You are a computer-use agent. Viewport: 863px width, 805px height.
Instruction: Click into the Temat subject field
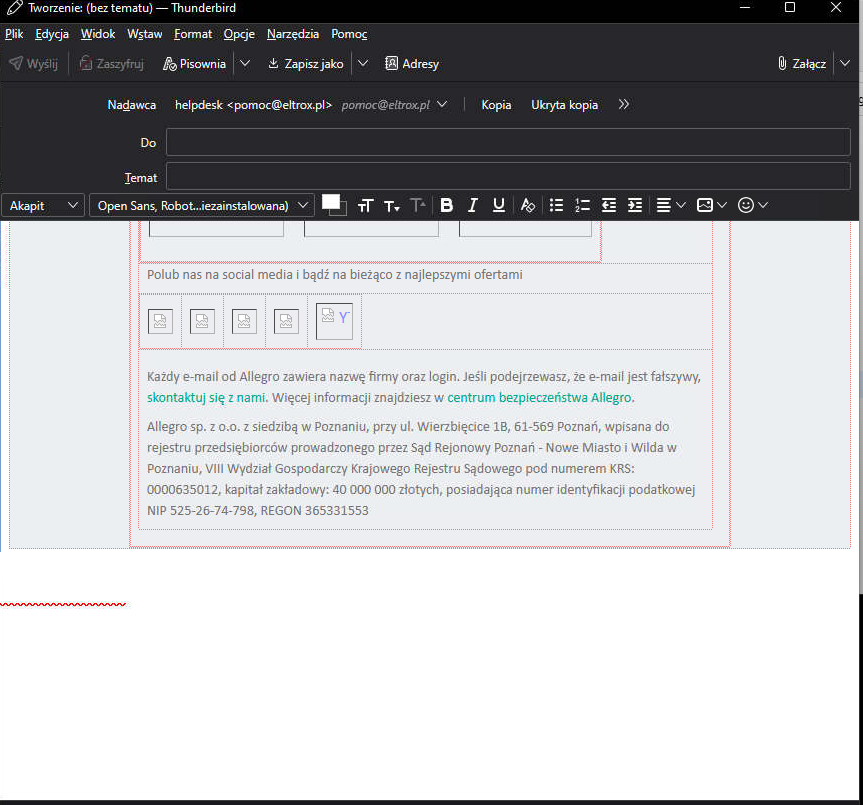click(508, 177)
